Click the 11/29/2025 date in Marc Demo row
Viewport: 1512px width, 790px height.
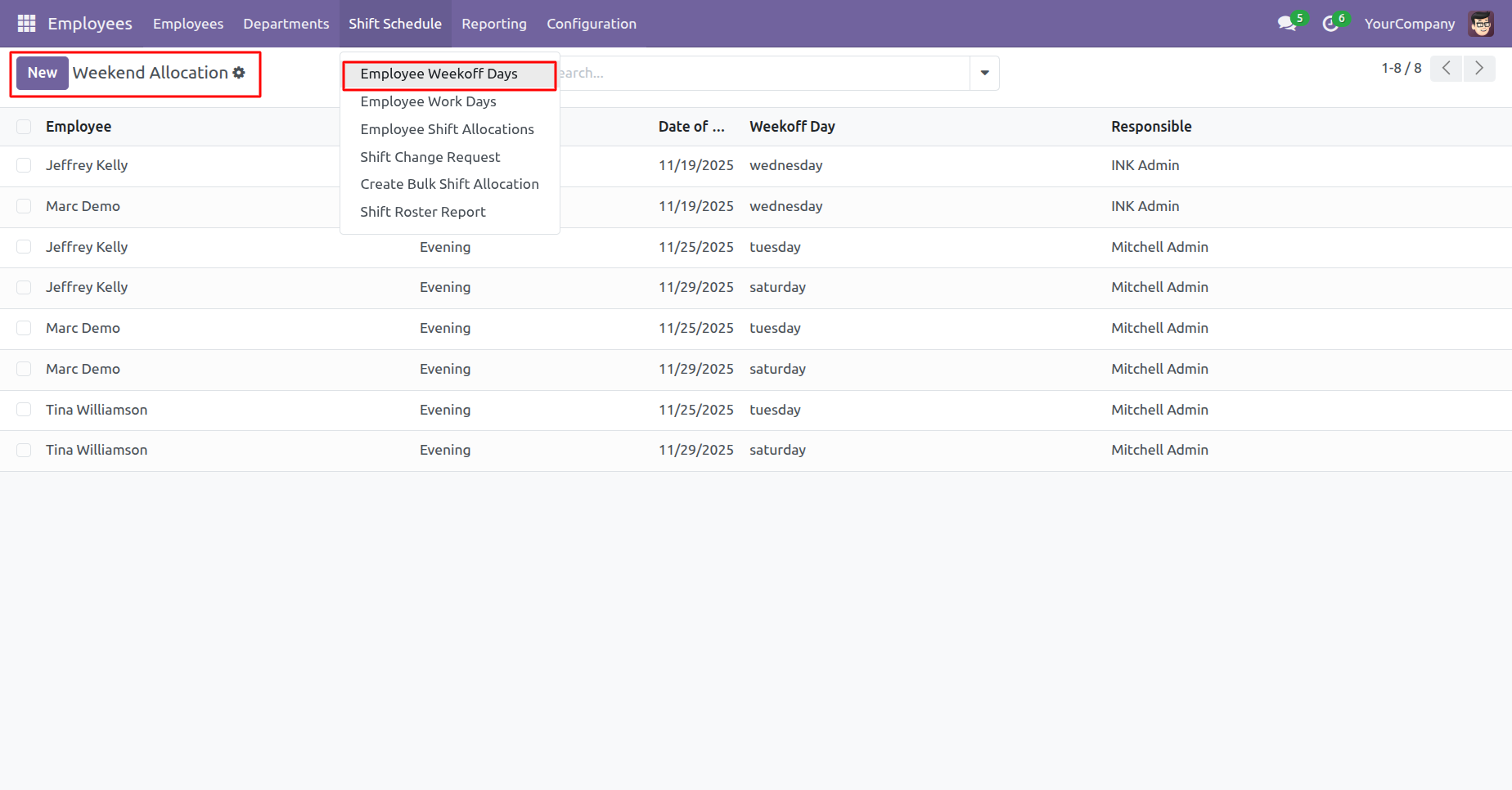point(696,369)
